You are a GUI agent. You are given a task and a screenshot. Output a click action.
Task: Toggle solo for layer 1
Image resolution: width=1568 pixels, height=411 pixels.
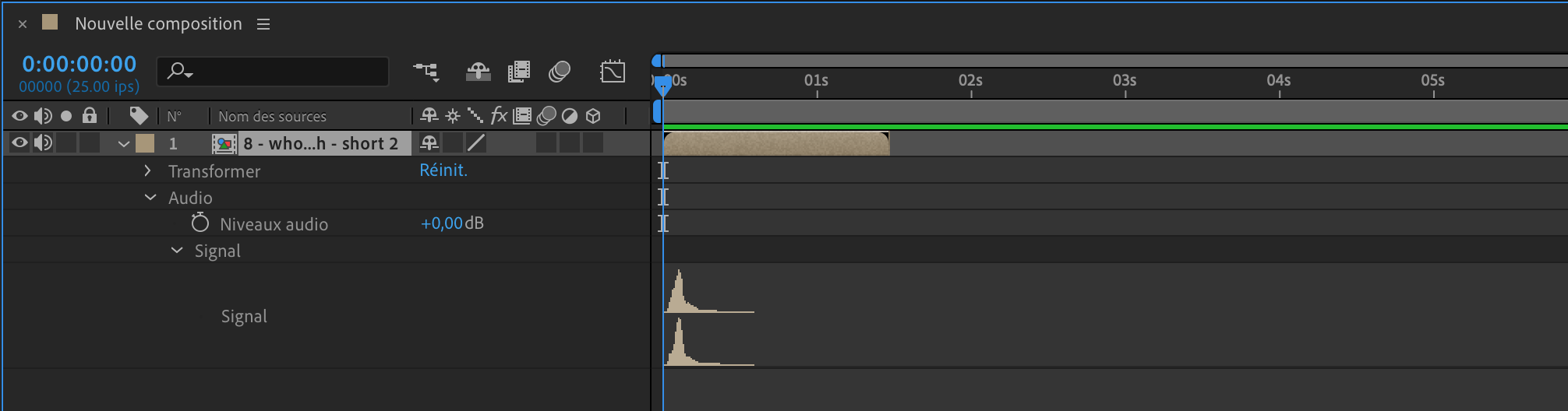[66, 142]
